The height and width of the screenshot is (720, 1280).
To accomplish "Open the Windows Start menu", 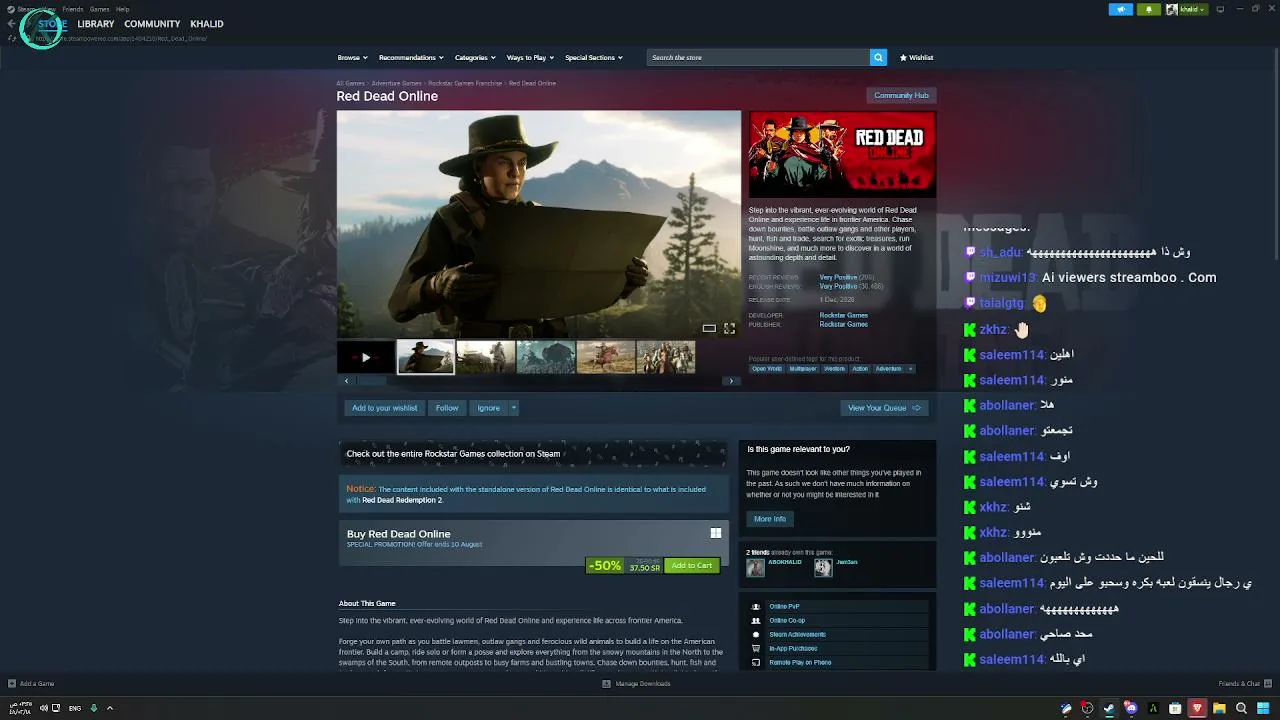I will (x=1263, y=708).
